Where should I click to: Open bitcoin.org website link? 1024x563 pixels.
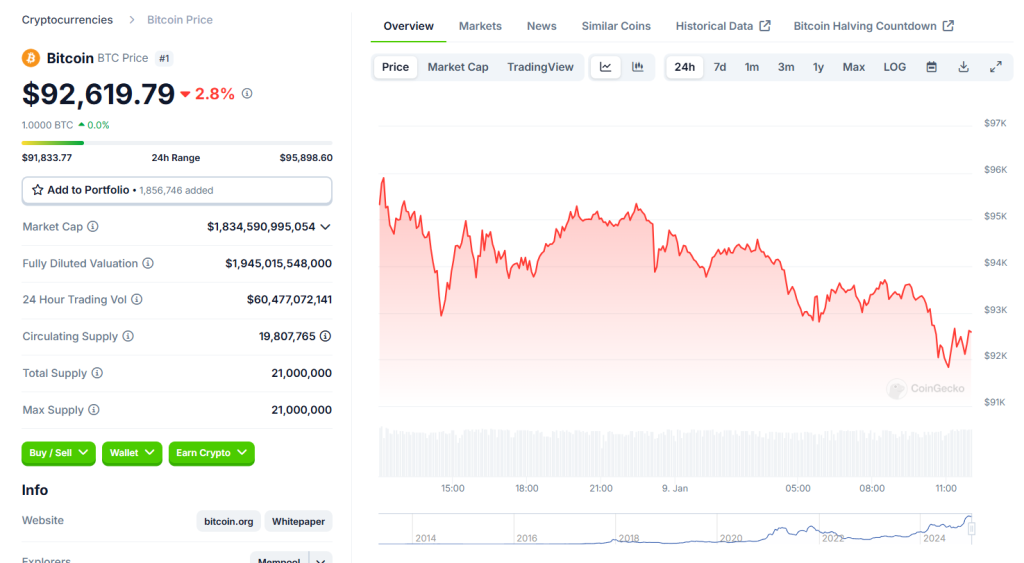click(x=229, y=521)
